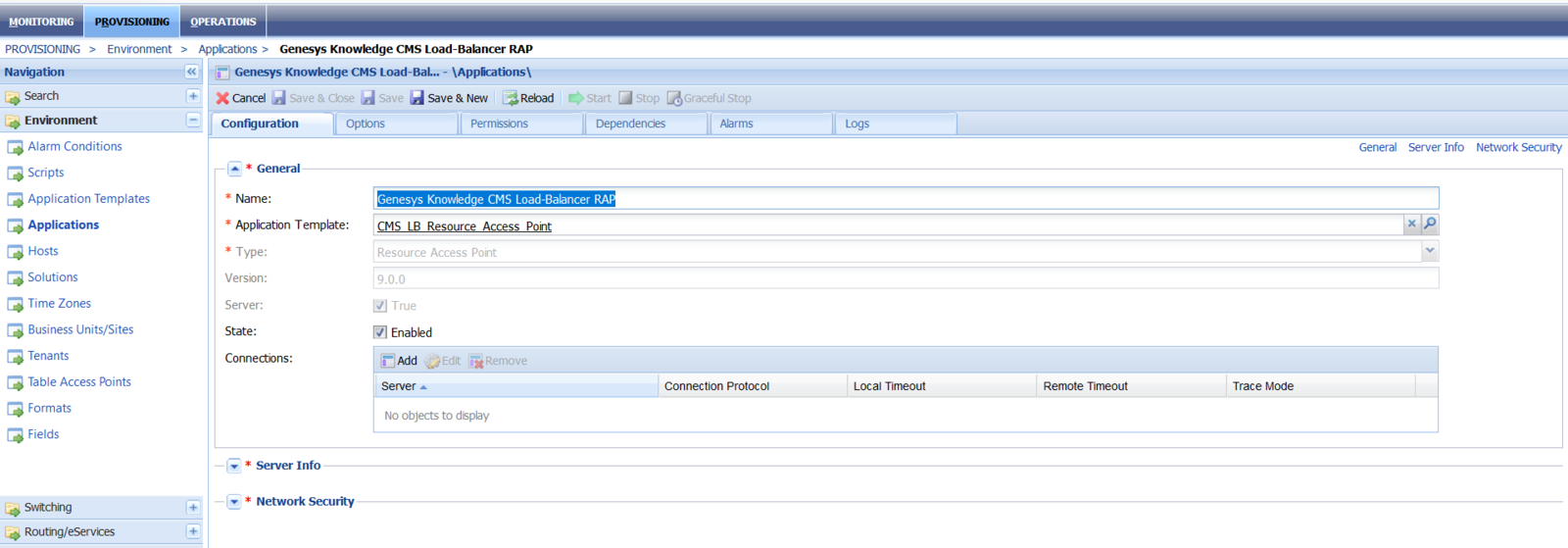Expand the Network Security section

point(234,502)
